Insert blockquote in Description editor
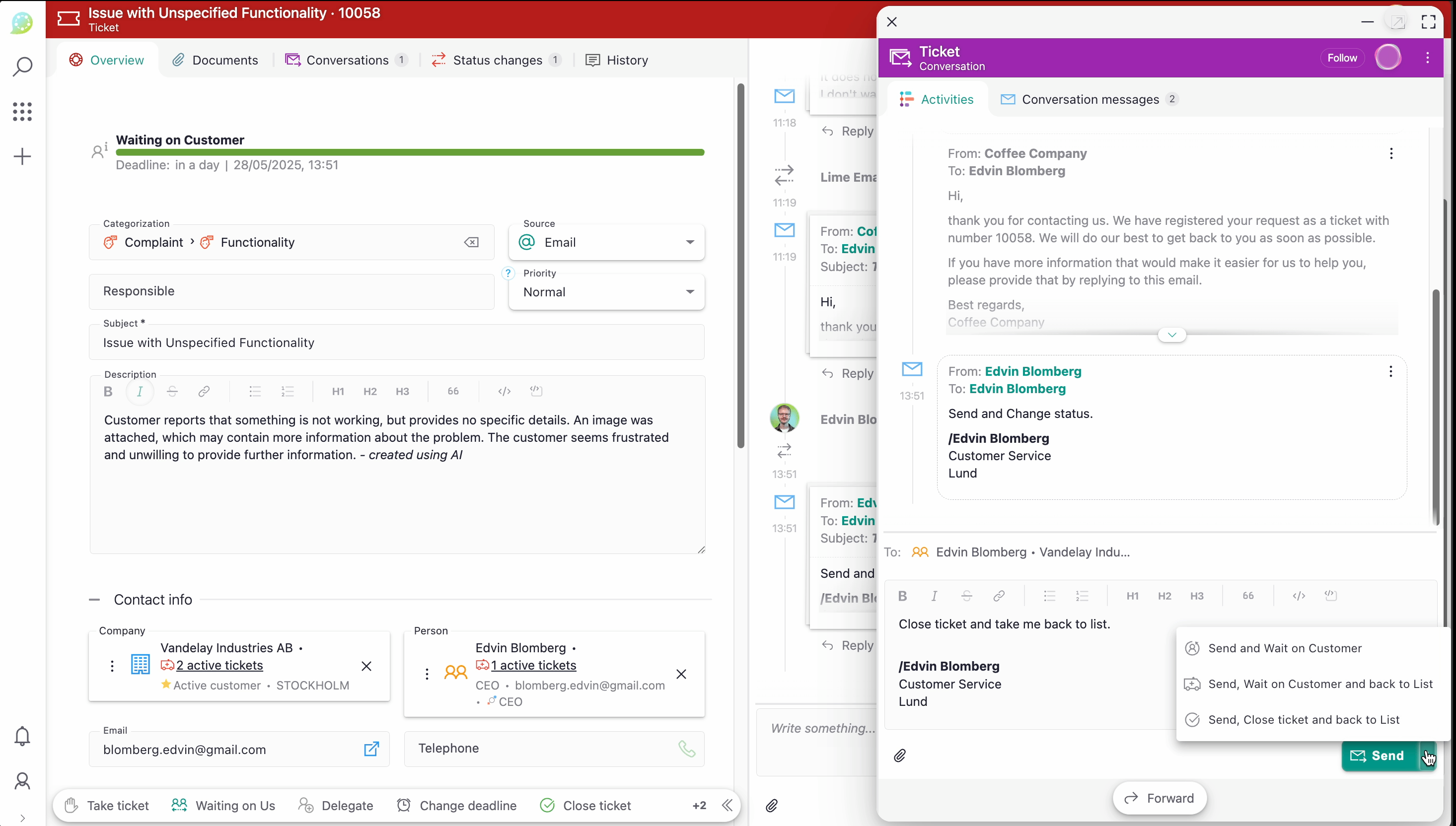Image resolution: width=1456 pixels, height=826 pixels. [x=453, y=392]
